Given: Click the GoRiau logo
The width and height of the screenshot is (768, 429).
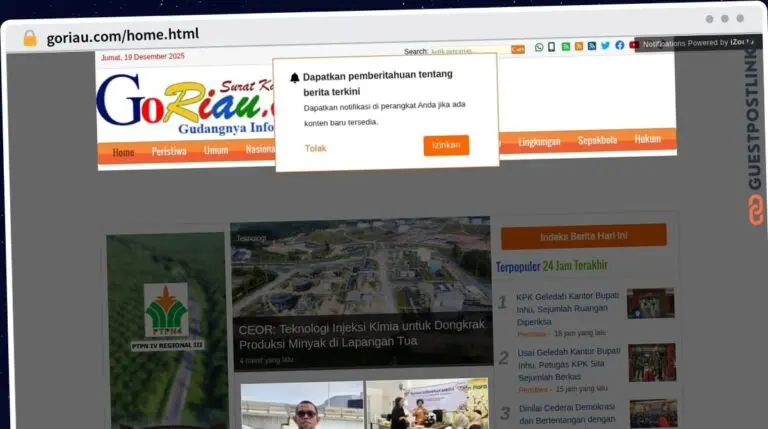Looking at the screenshot, I should [x=186, y=104].
